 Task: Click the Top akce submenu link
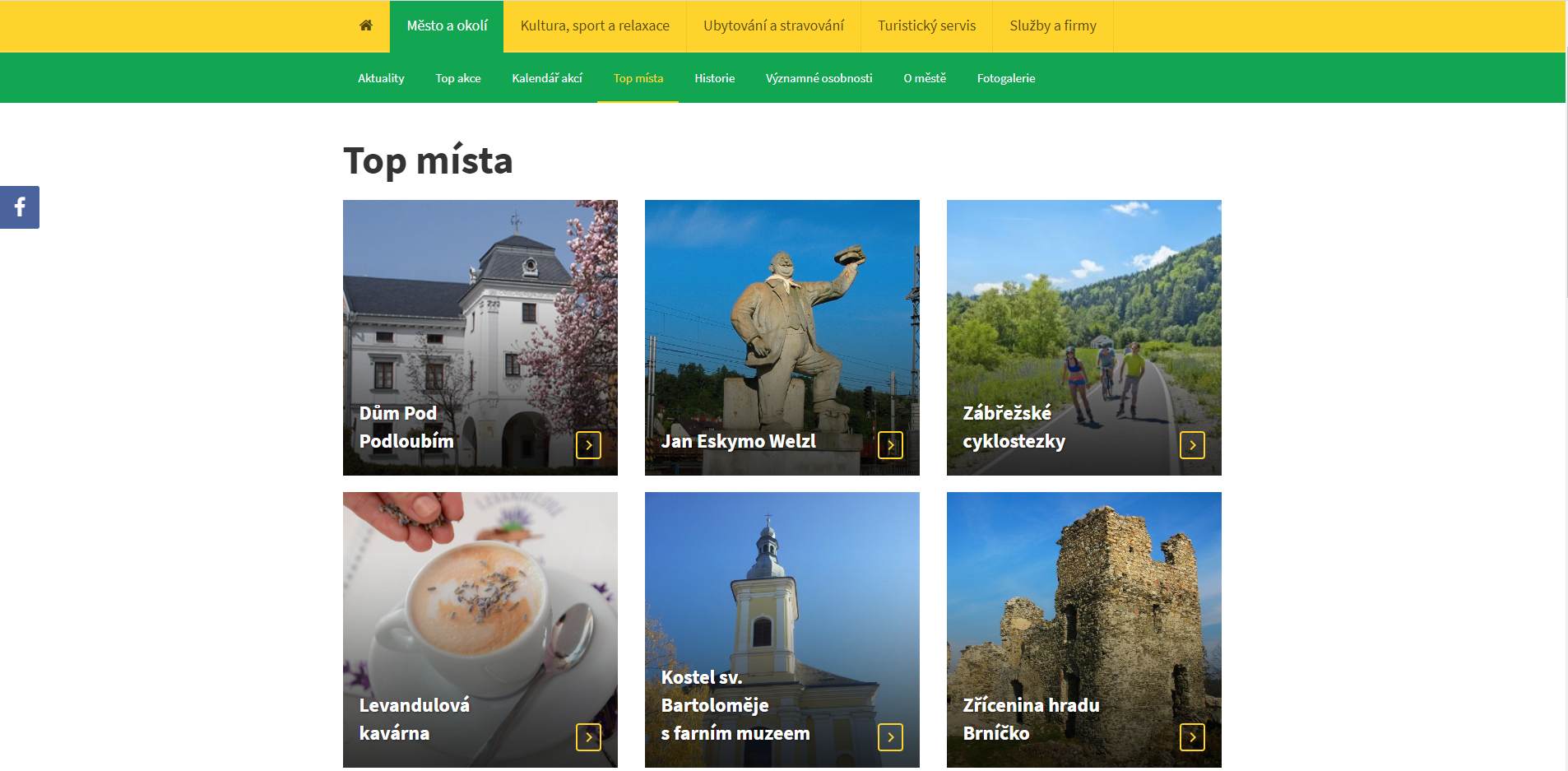tap(458, 78)
